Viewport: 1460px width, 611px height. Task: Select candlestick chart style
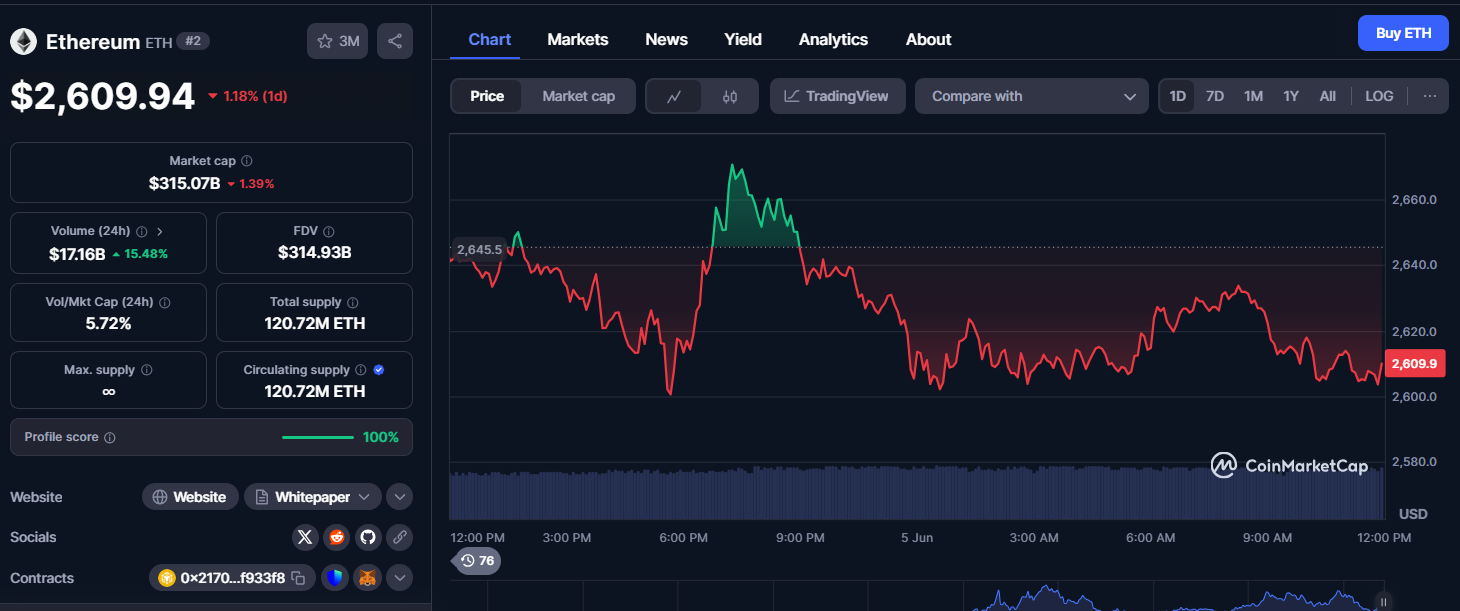729,96
